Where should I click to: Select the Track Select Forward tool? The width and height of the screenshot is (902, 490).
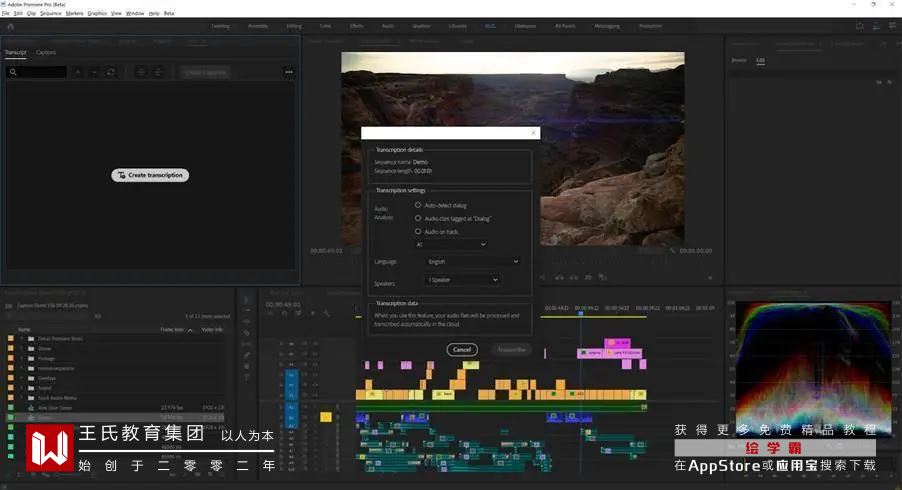246,311
